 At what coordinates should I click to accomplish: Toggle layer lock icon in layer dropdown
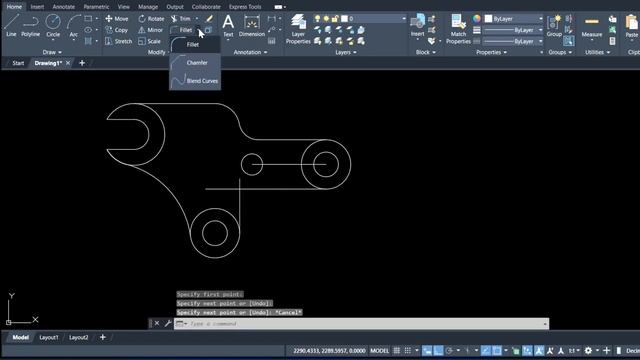click(335, 19)
